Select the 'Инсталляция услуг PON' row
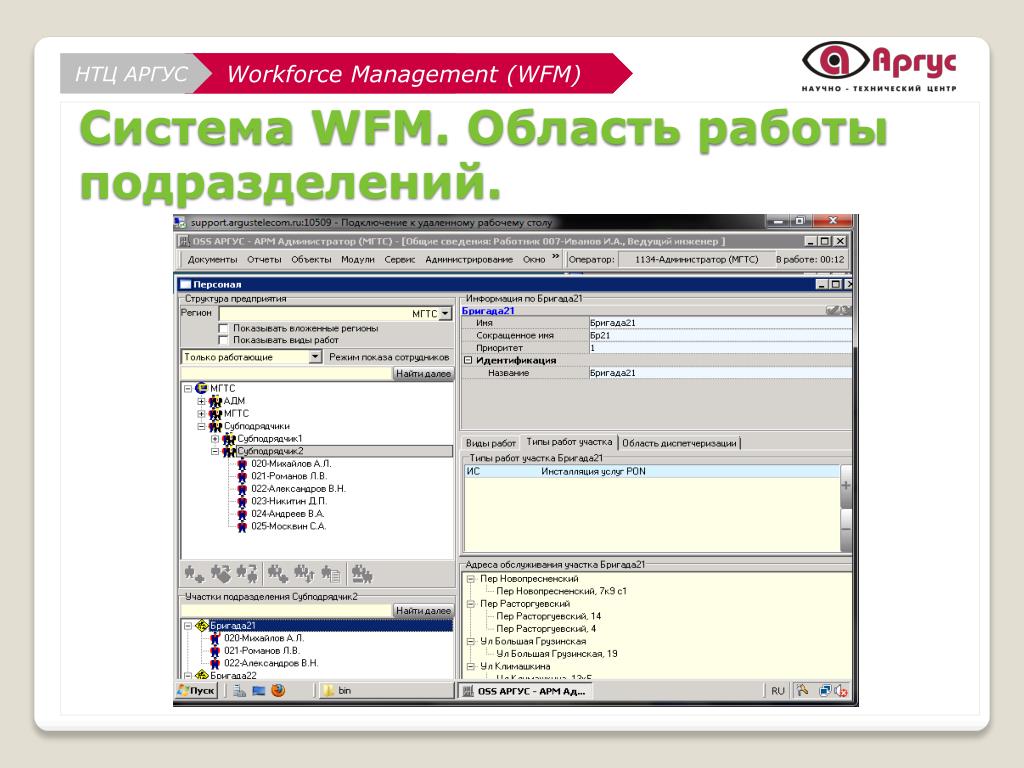Image resolution: width=1024 pixels, height=768 pixels. coord(652,472)
